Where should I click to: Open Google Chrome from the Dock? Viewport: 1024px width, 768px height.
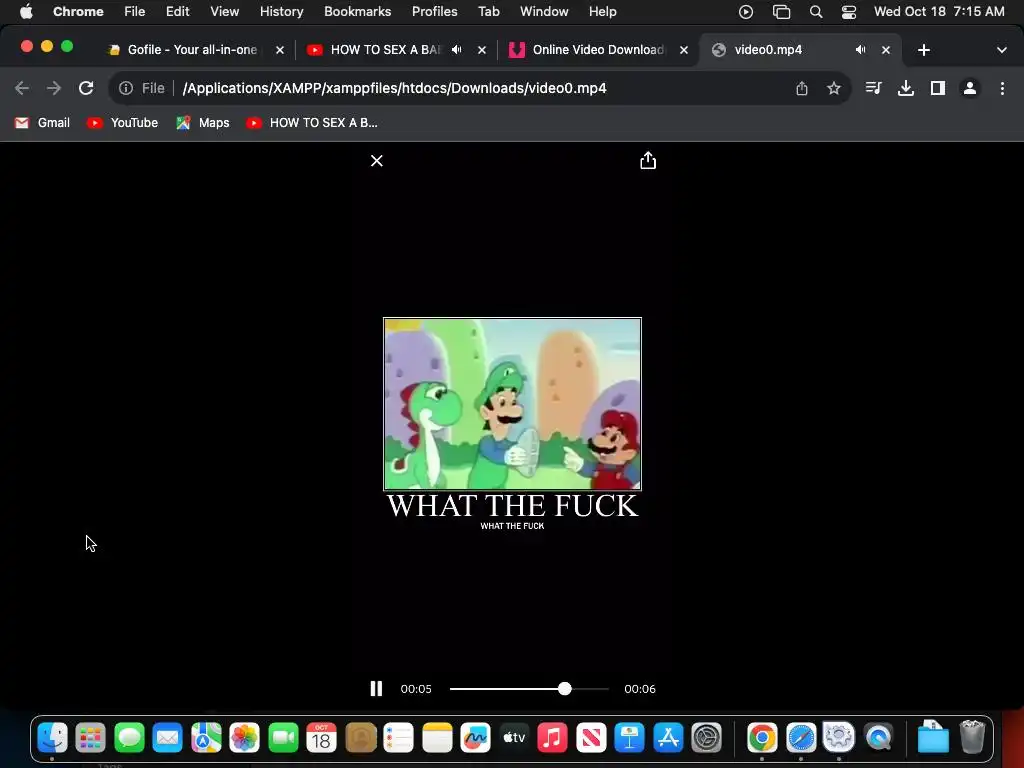click(762, 738)
